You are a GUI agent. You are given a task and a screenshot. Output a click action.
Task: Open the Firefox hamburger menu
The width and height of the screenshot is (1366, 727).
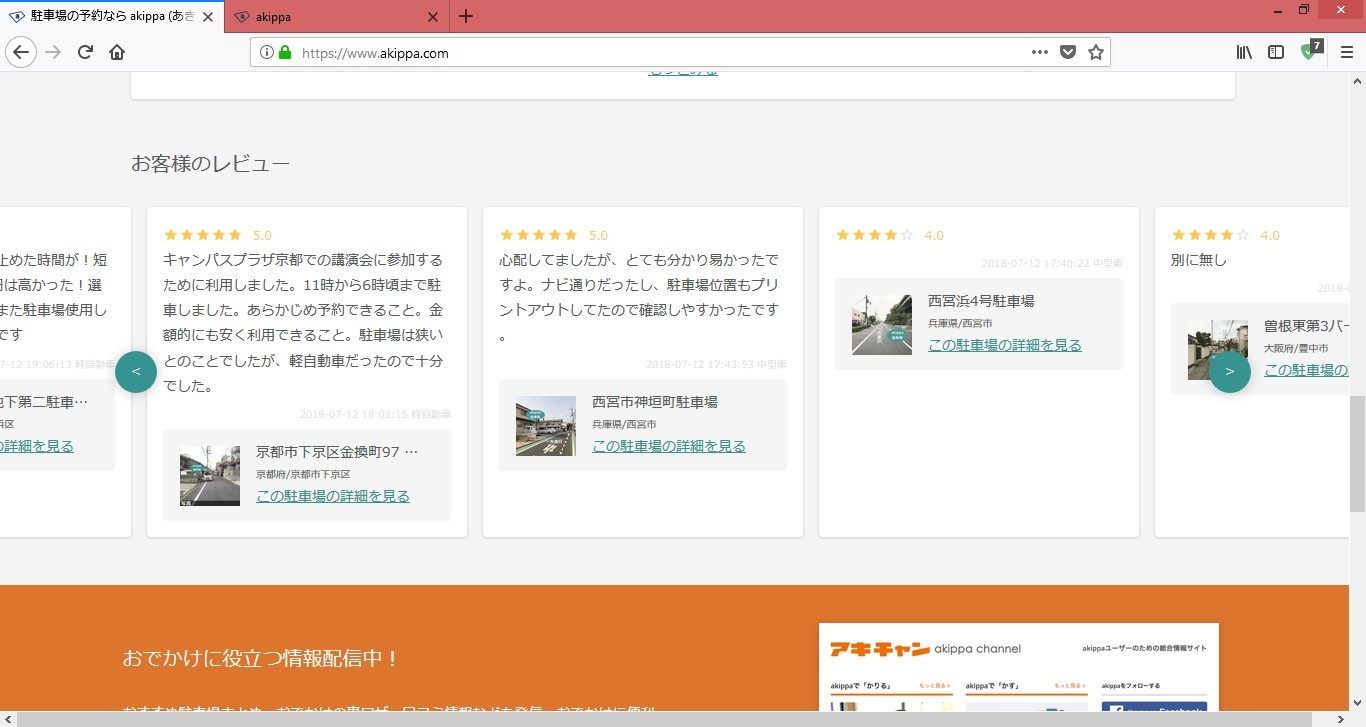coord(1346,52)
